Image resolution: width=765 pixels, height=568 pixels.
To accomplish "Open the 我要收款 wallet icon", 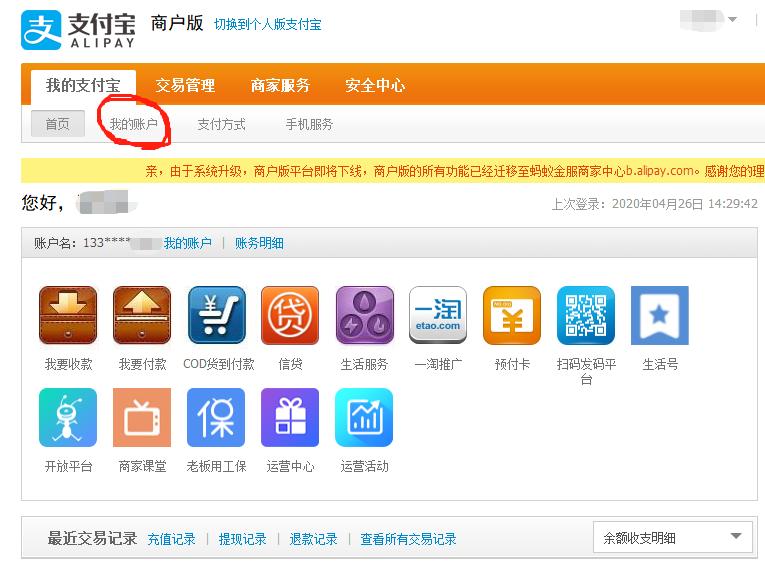I will [x=68, y=315].
